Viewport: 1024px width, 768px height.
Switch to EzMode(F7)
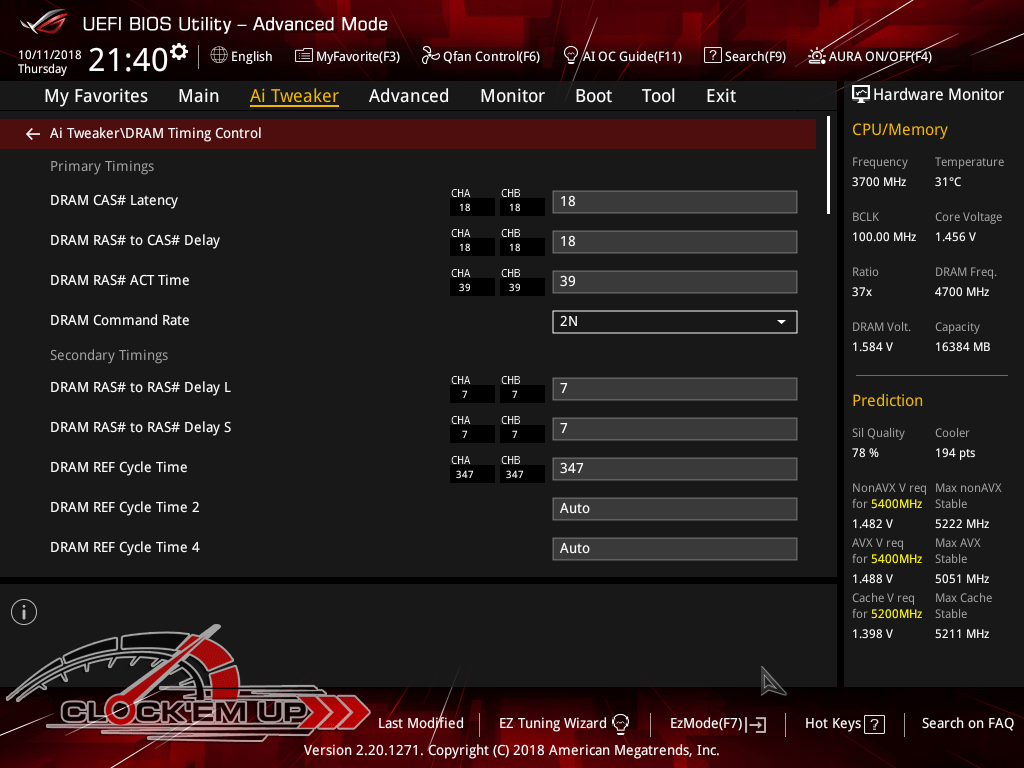pos(717,723)
